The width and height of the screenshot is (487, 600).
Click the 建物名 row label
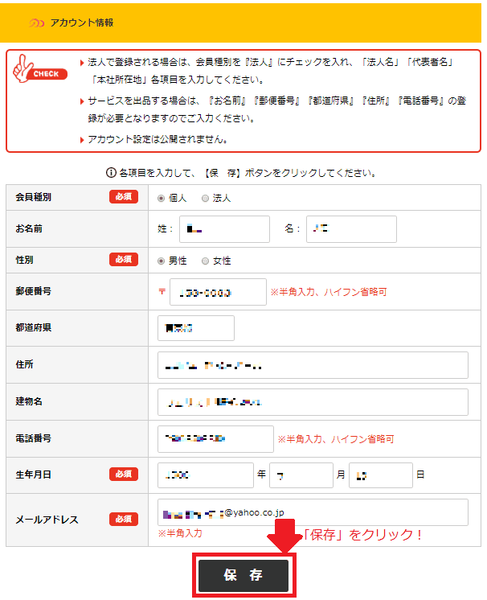(29, 401)
